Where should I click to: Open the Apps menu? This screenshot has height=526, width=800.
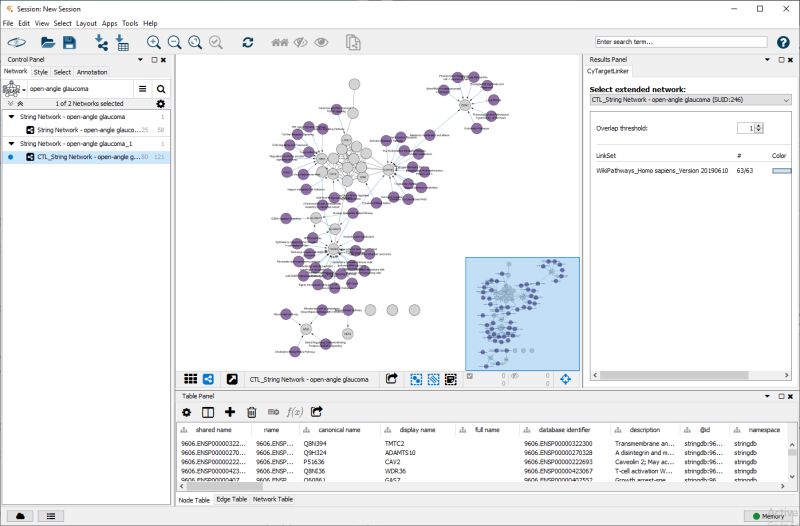pyautogui.click(x=109, y=23)
